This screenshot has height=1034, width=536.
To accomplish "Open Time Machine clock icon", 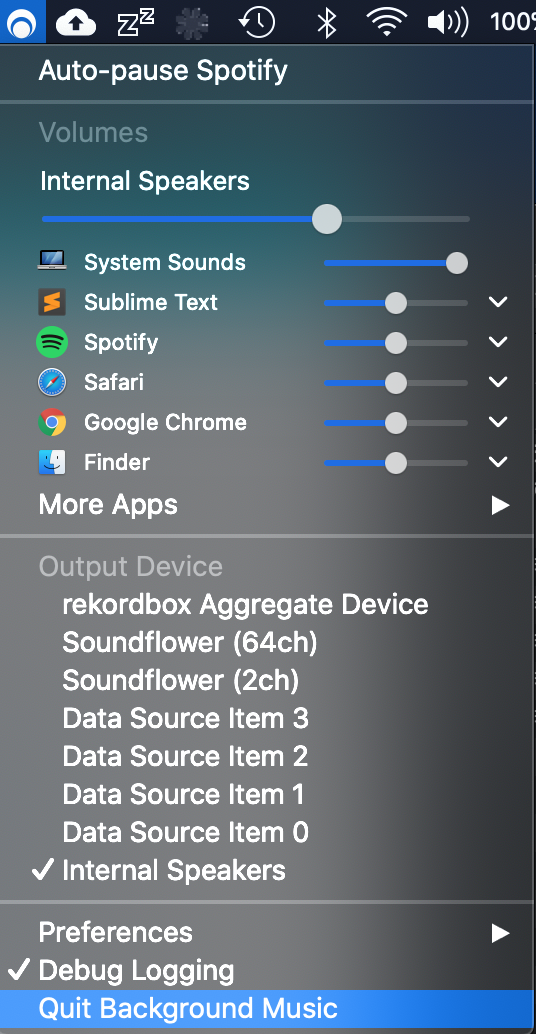I will (256, 22).
